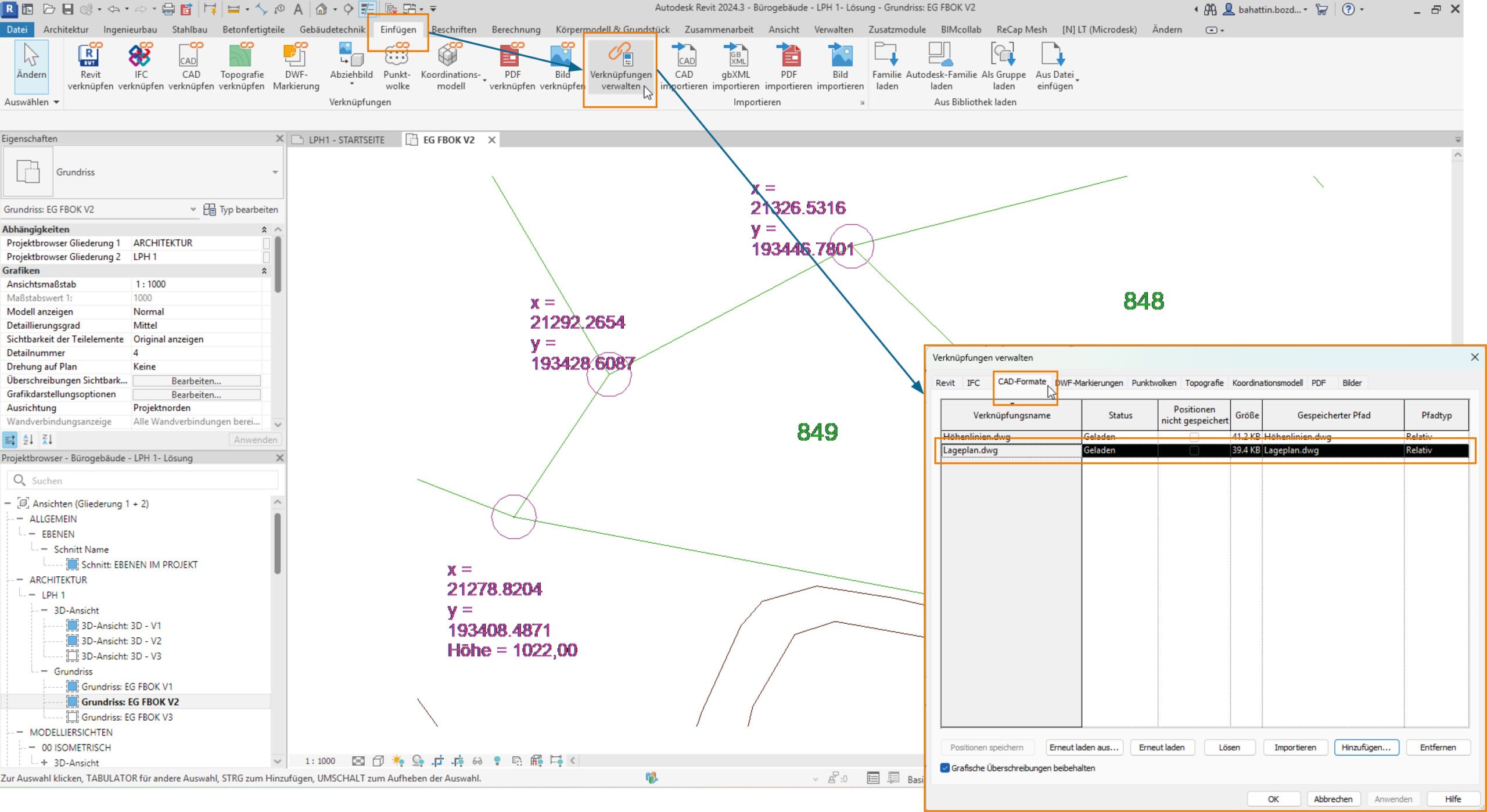This screenshot has height=812, width=1487.
Task: Click PDF verknüpfen icon
Action: [512, 56]
